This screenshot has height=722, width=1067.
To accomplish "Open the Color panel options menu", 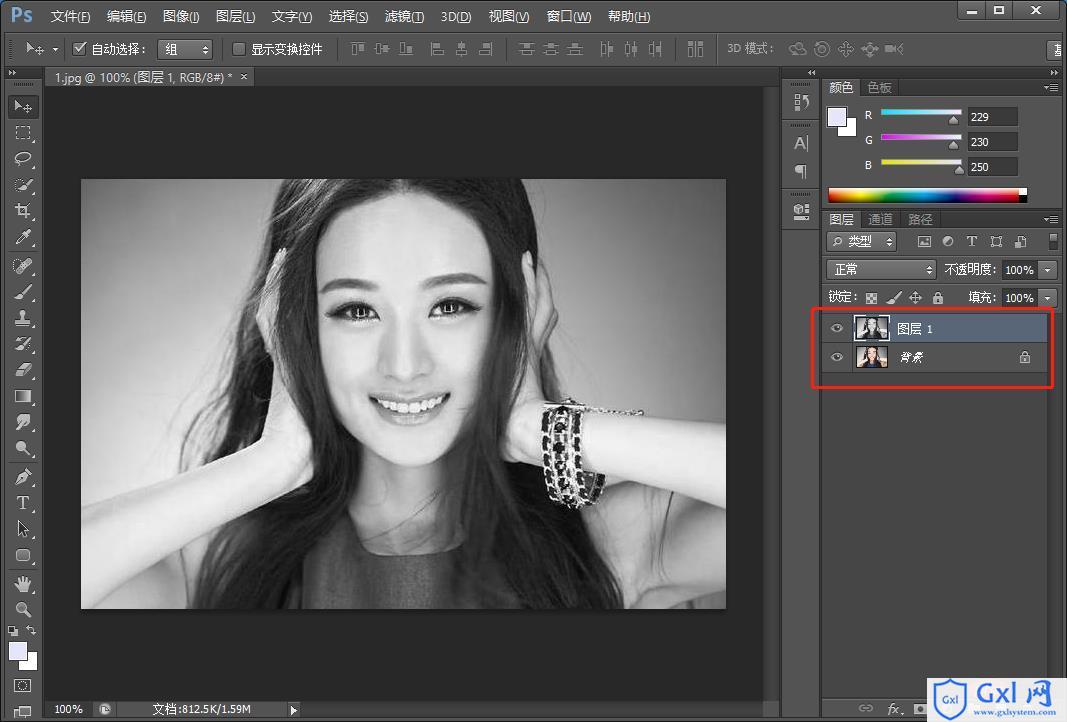I will click(x=1051, y=87).
